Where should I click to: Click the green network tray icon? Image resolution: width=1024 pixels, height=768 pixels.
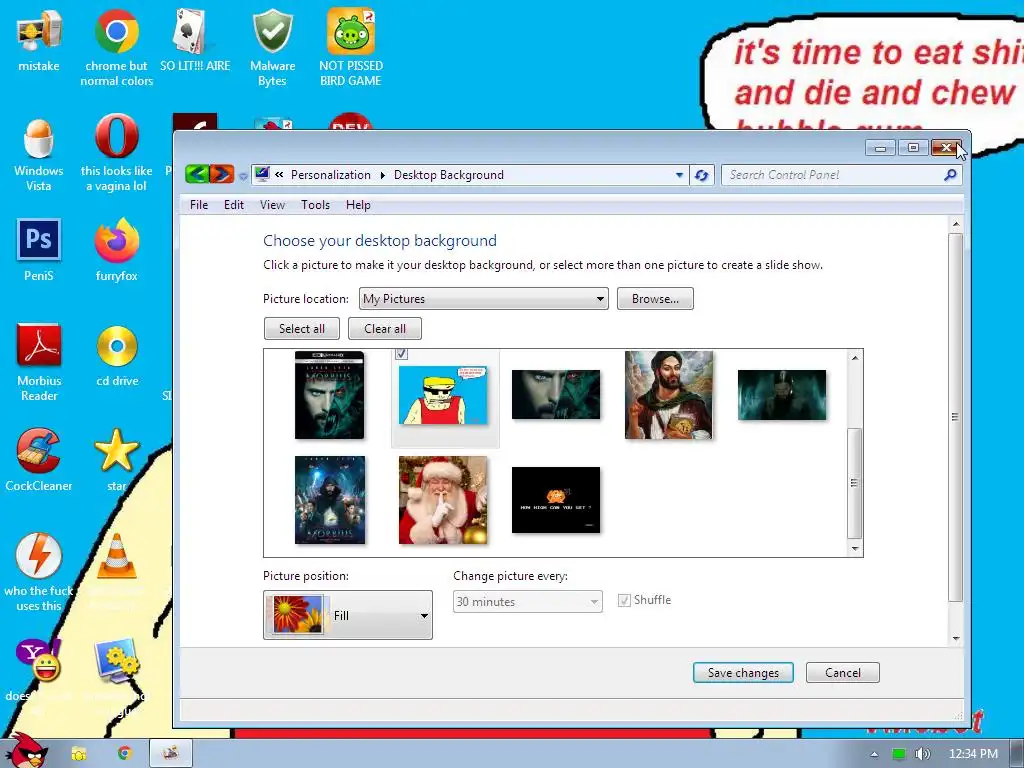899,754
